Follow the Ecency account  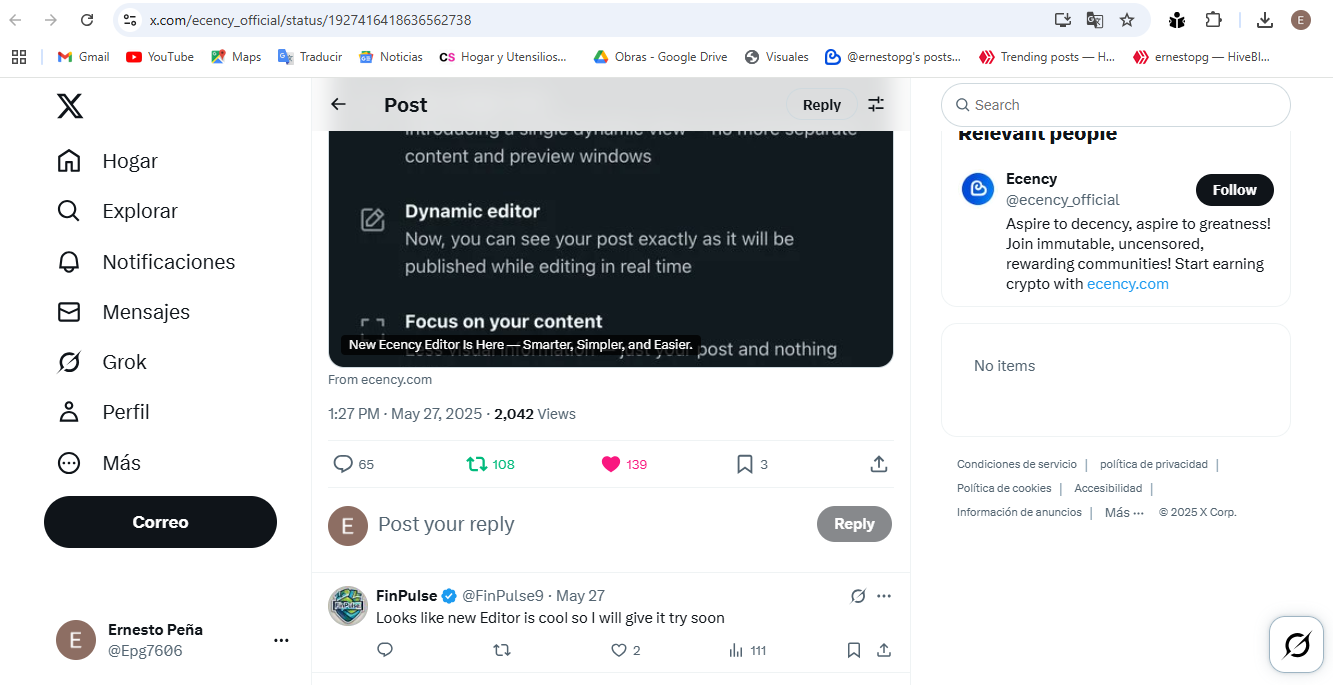(1235, 190)
